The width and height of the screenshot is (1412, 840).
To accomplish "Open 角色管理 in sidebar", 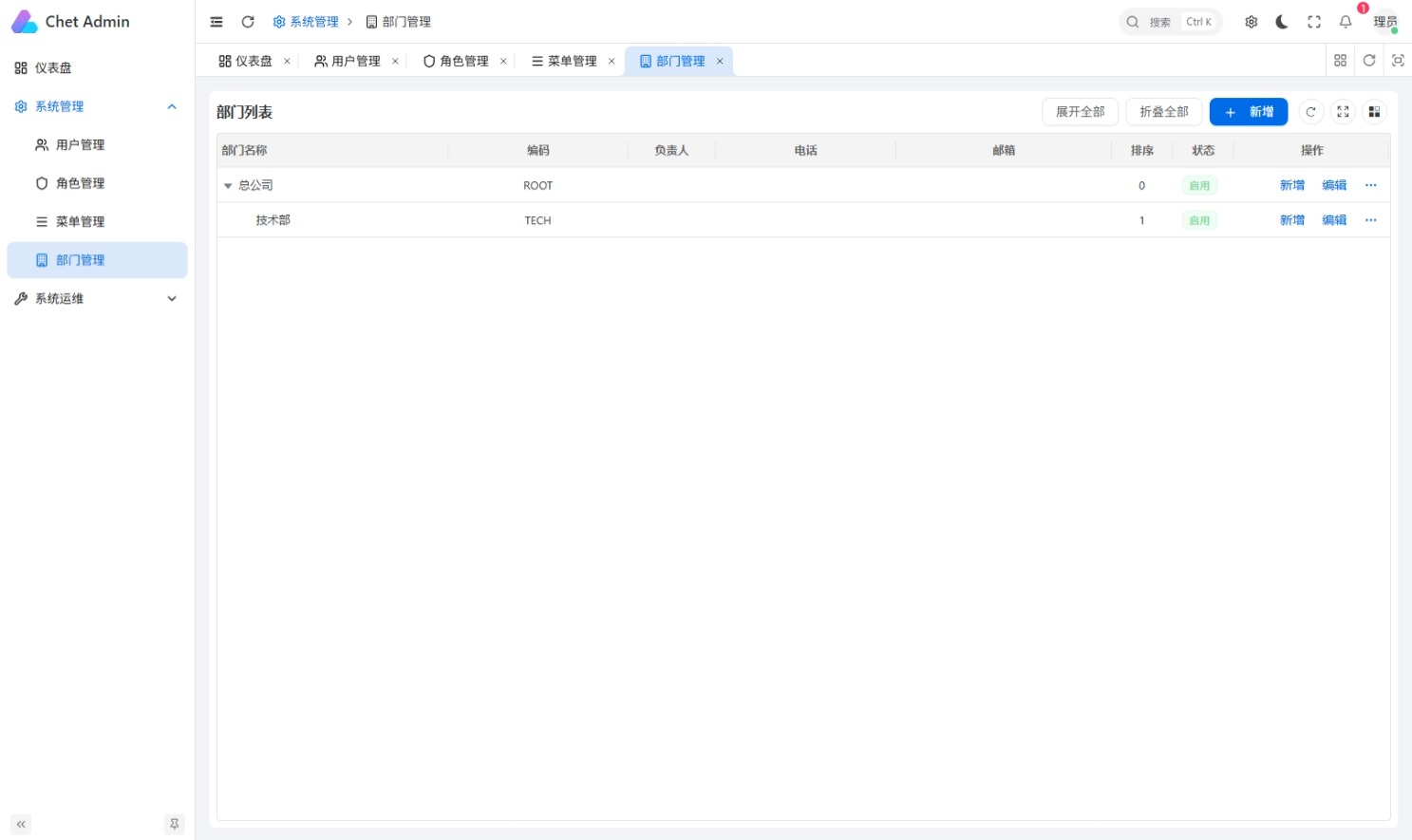I will [97, 183].
